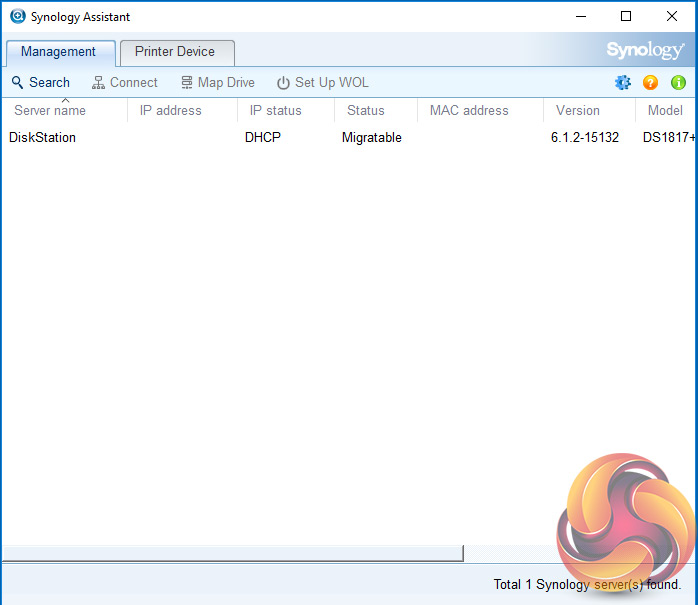The image size is (698, 605).
Task: Sort by Status column header
Action: 376,110
